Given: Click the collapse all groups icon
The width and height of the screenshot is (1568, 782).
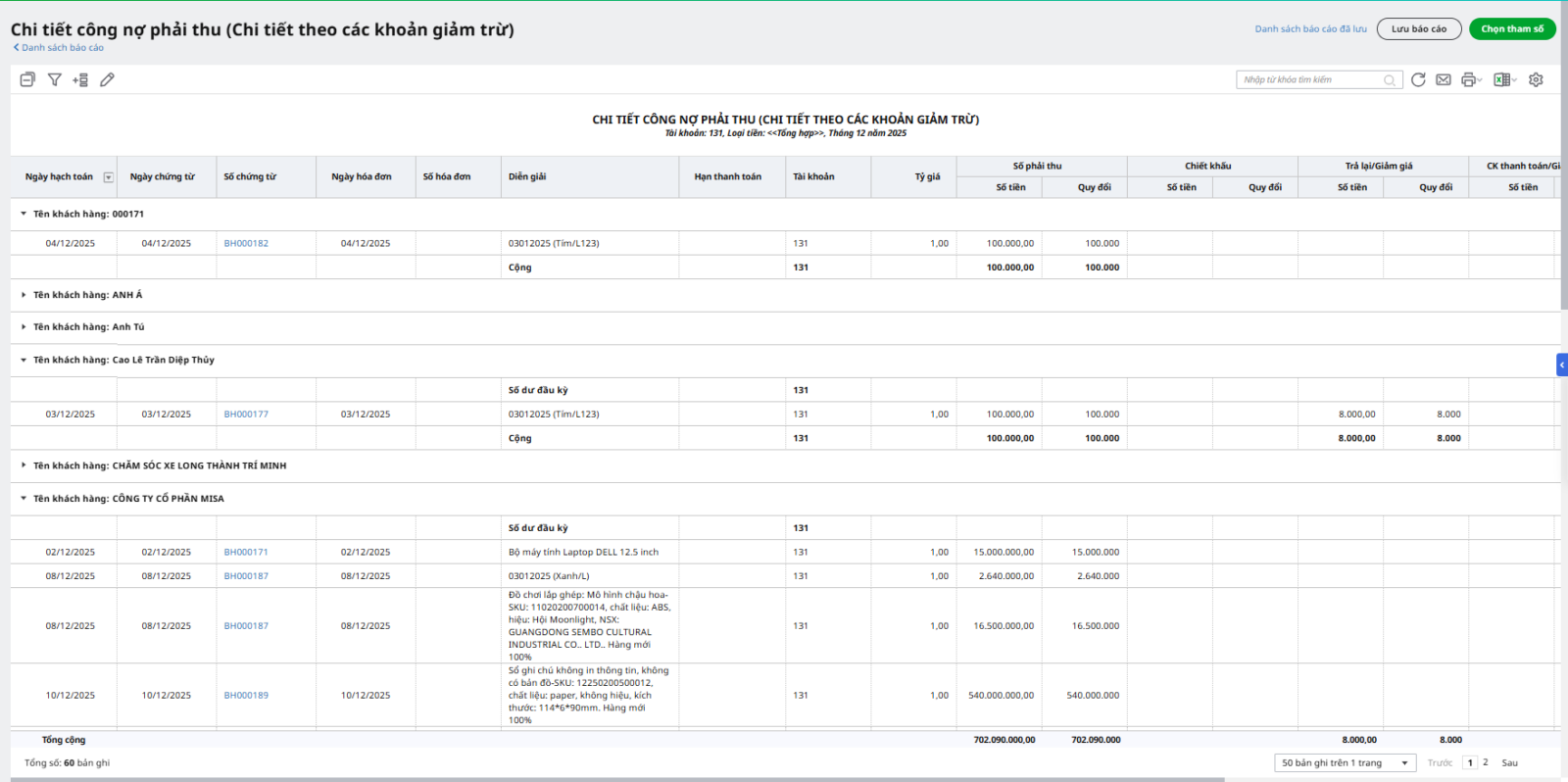Looking at the screenshot, I should (x=27, y=79).
